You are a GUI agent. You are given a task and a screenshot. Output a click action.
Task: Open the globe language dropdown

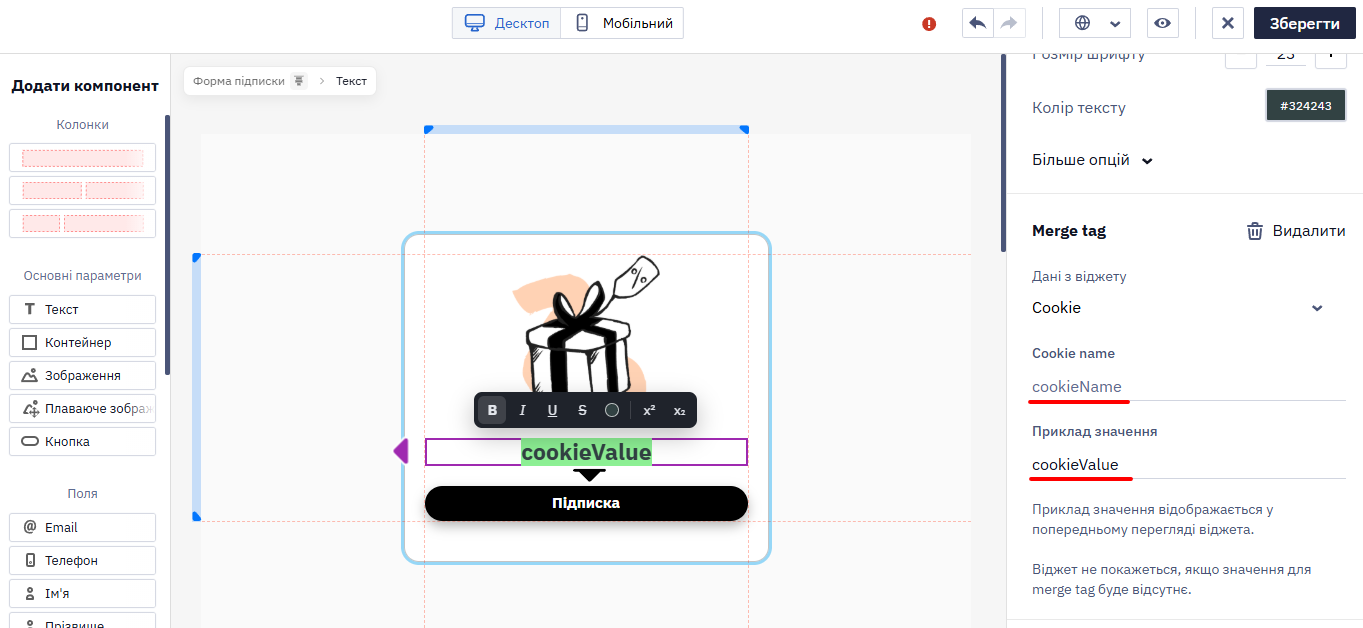(x=1095, y=23)
